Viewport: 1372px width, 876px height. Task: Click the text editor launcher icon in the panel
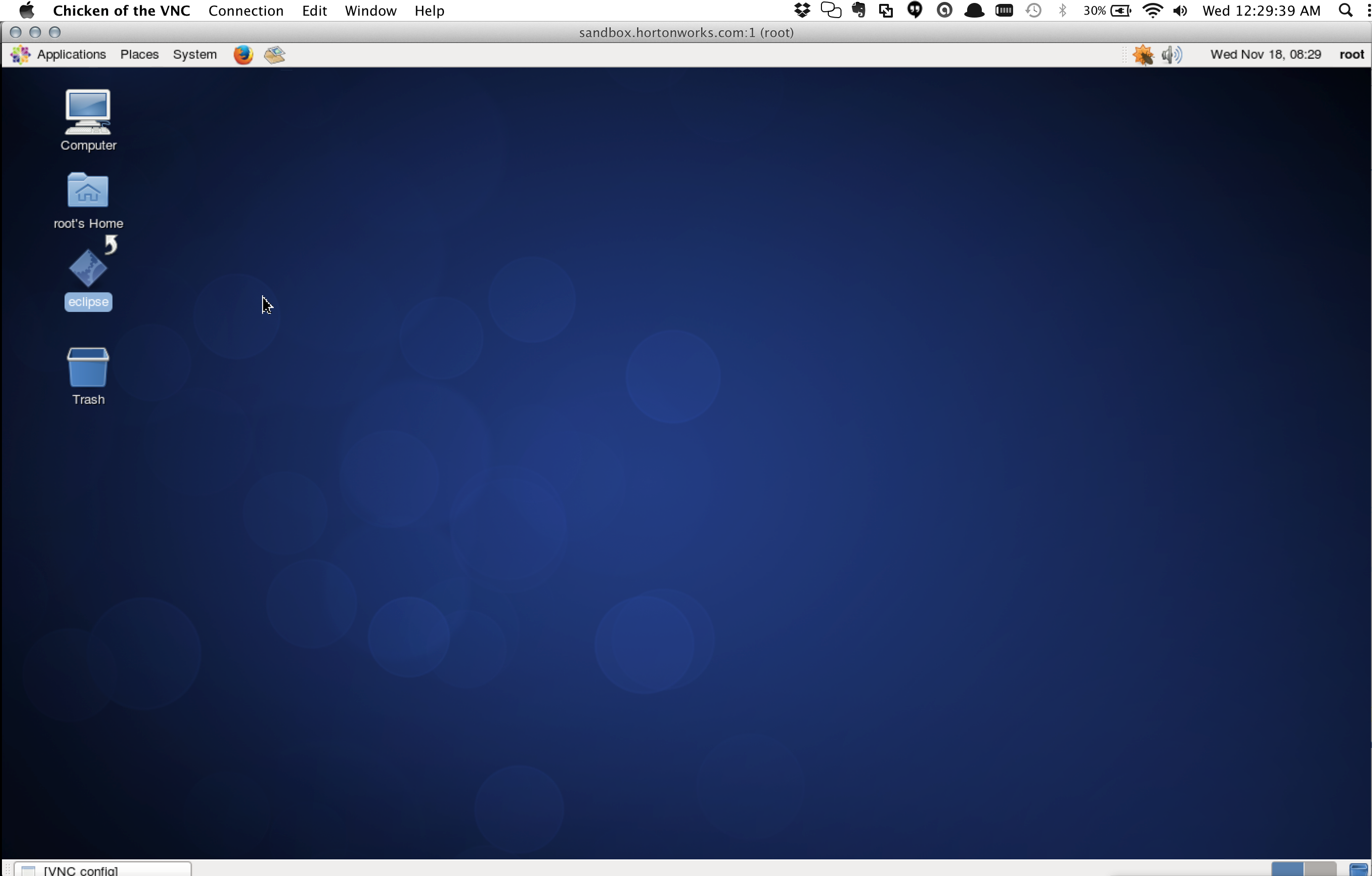275,55
